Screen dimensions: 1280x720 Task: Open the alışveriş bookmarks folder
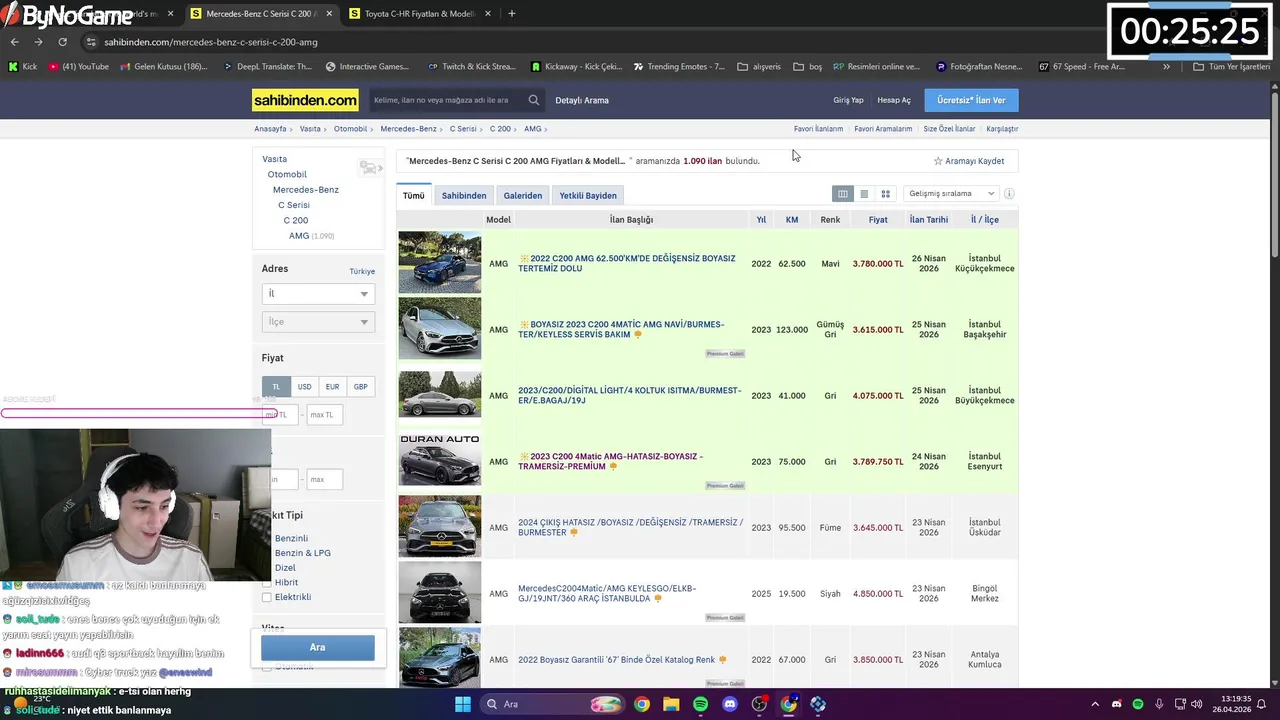click(x=759, y=67)
